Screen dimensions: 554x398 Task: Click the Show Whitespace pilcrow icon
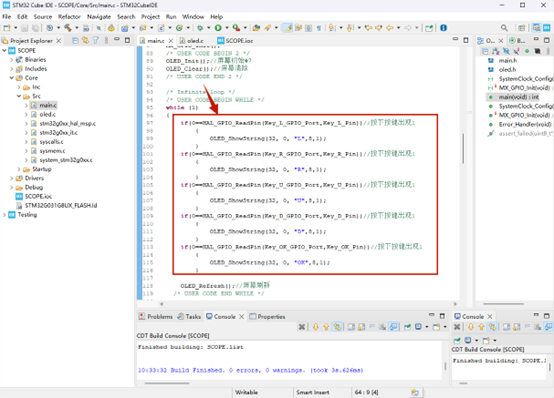(319, 28)
